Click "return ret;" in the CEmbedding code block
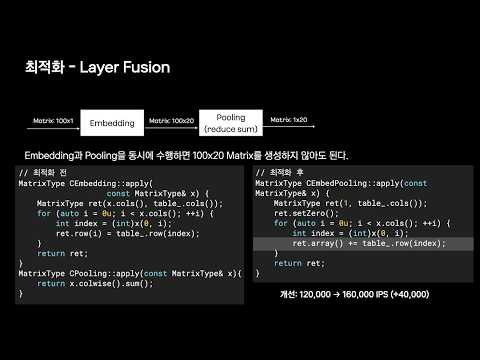 (62, 253)
